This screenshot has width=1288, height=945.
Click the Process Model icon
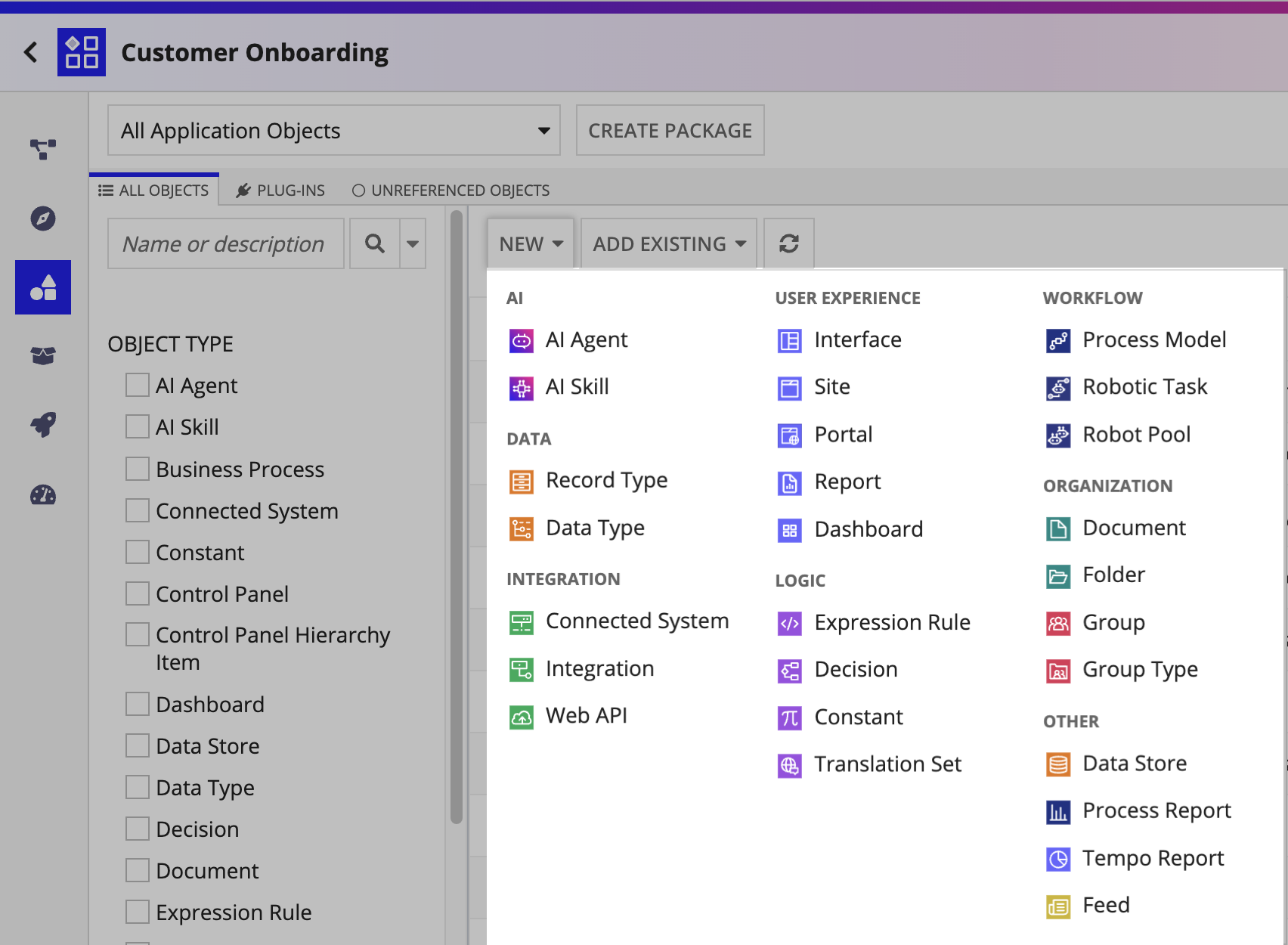pos(1058,341)
